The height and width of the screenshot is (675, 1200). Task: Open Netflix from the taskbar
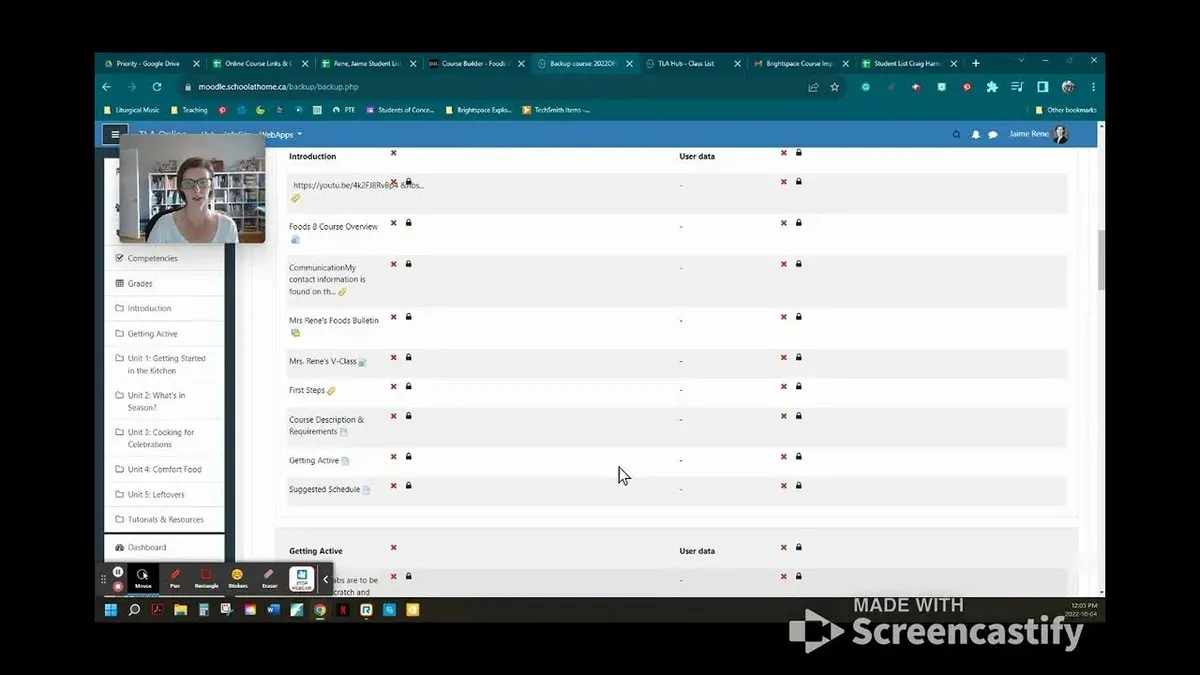(343, 609)
